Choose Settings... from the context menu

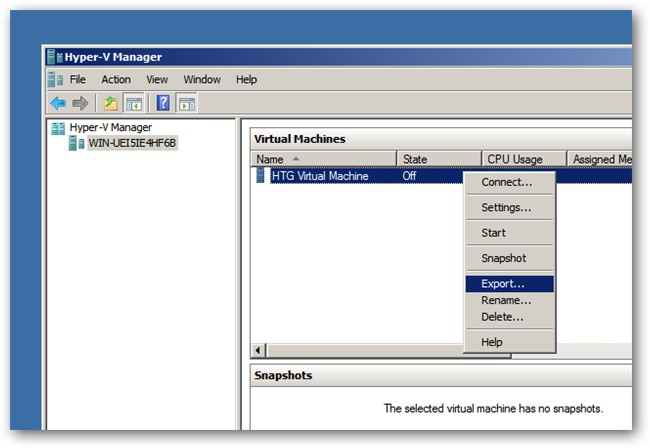(509, 207)
